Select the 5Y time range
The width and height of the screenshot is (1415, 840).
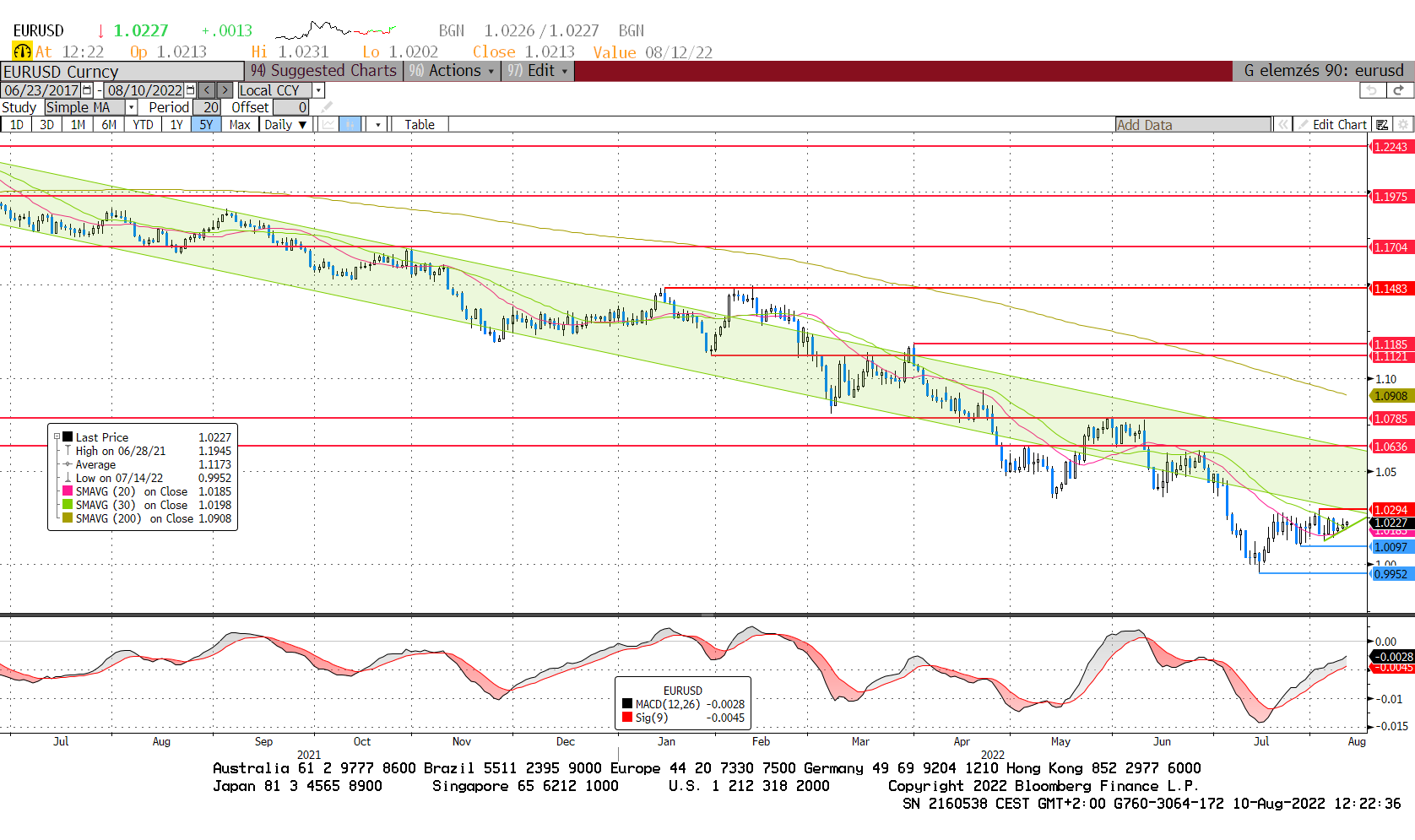click(x=206, y=125)
